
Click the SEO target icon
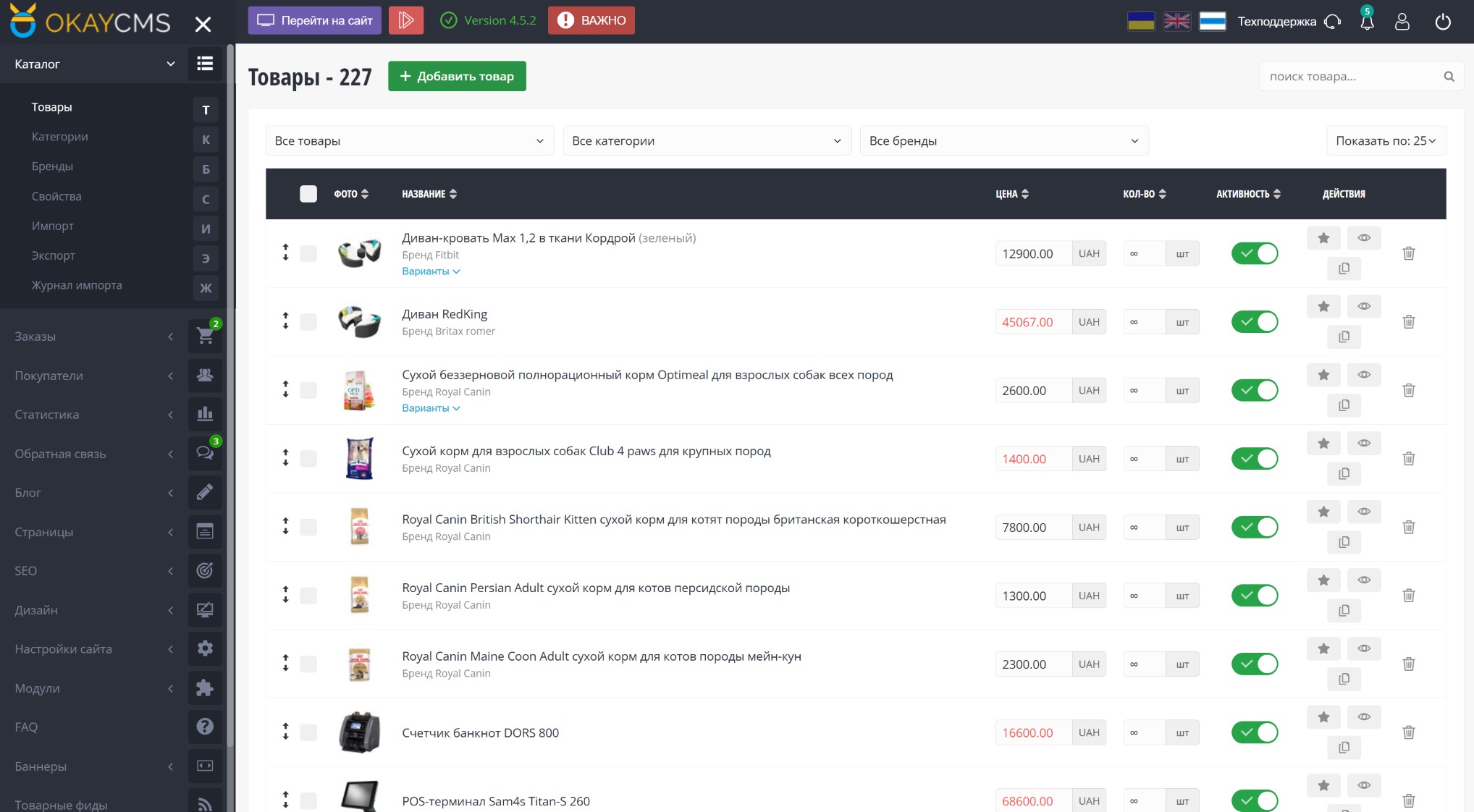coord(205,570)
